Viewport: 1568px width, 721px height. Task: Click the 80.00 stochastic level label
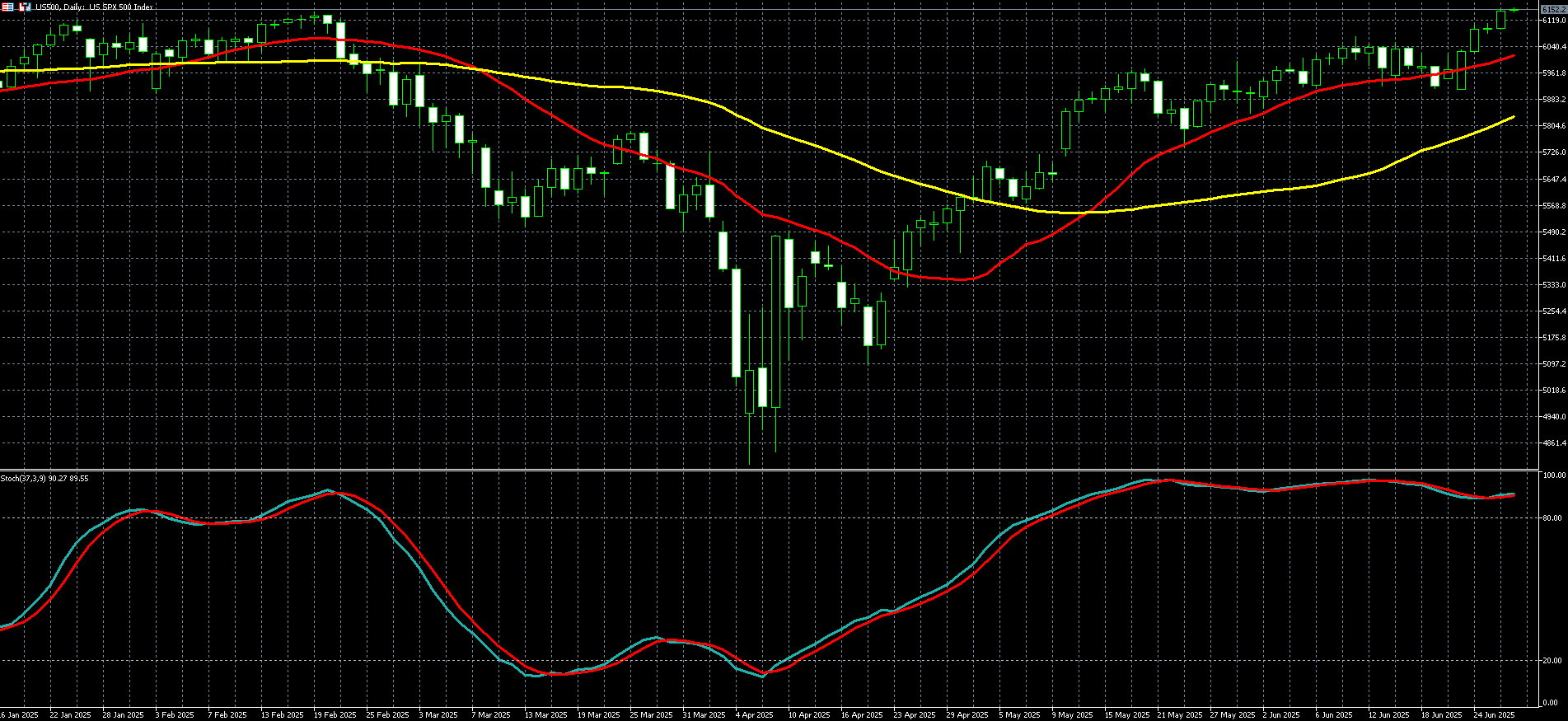(1552, 518)
